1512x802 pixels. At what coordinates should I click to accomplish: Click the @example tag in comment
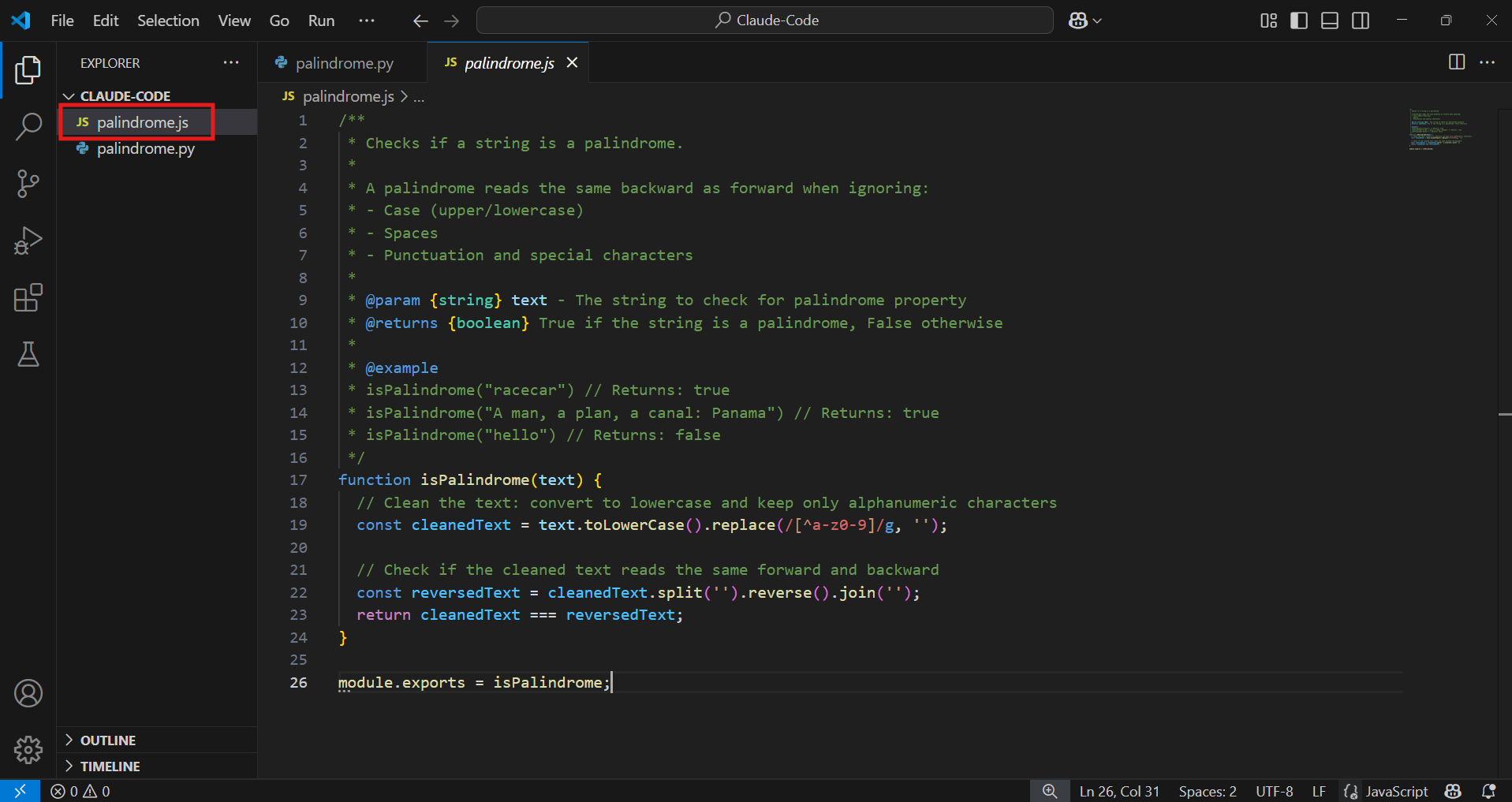(401, 368)
